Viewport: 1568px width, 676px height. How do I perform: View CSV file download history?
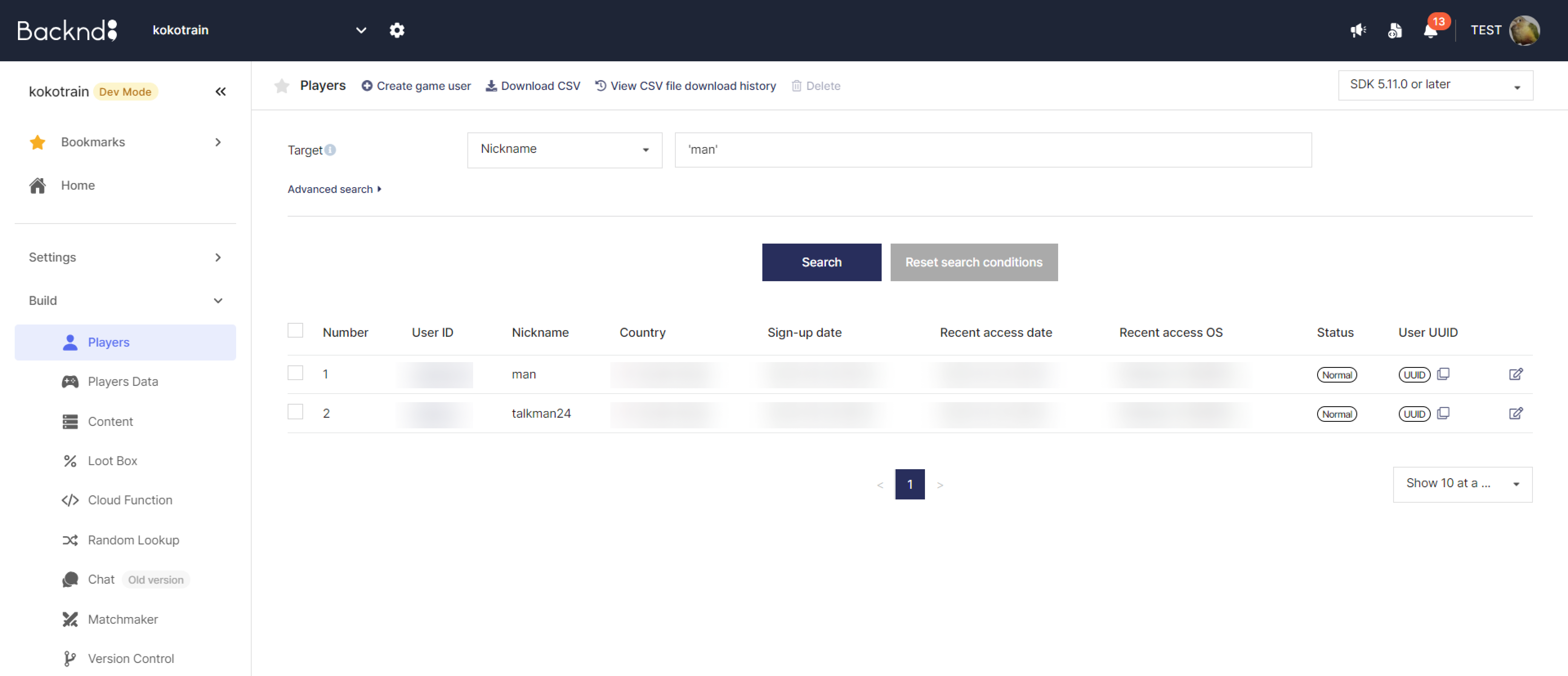point(685,86)
